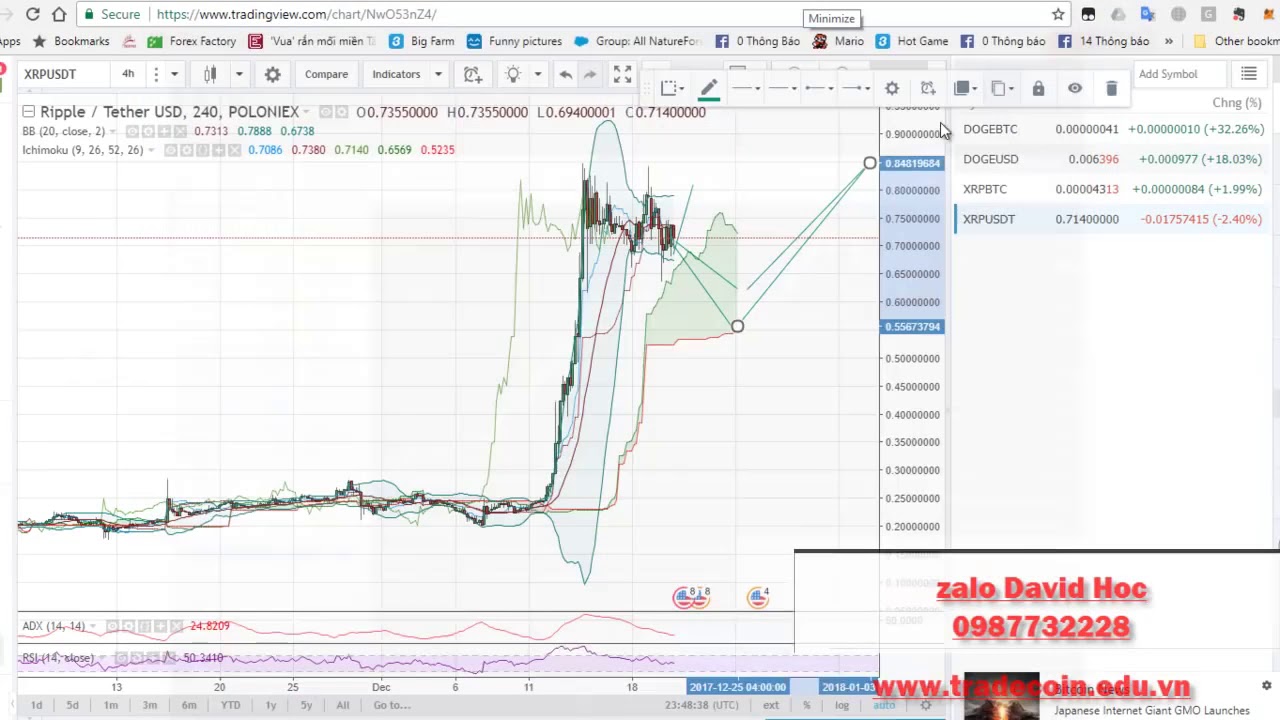
Task: Toggle extended hours with ext button
Action: click(771, 705)
